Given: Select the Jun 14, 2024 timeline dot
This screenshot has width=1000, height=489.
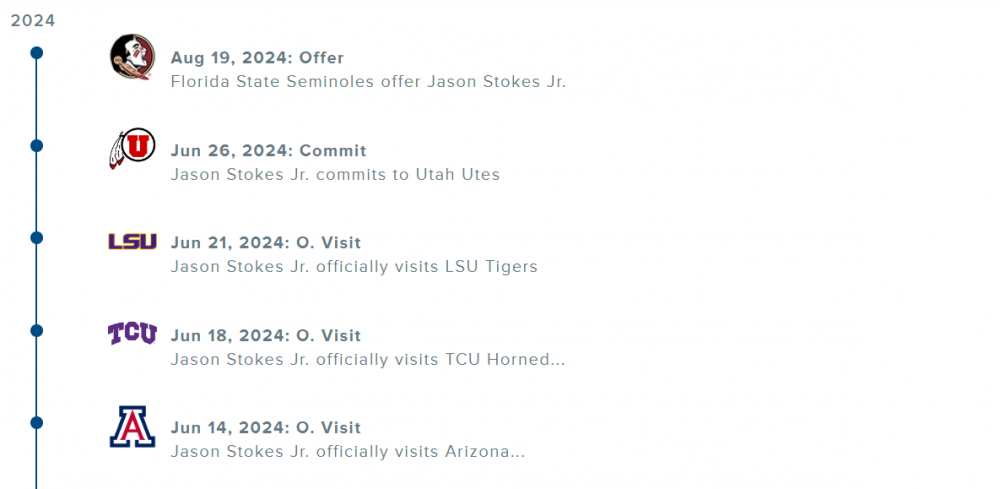Looking at the screenshot, I should click(x=37, y=423).
